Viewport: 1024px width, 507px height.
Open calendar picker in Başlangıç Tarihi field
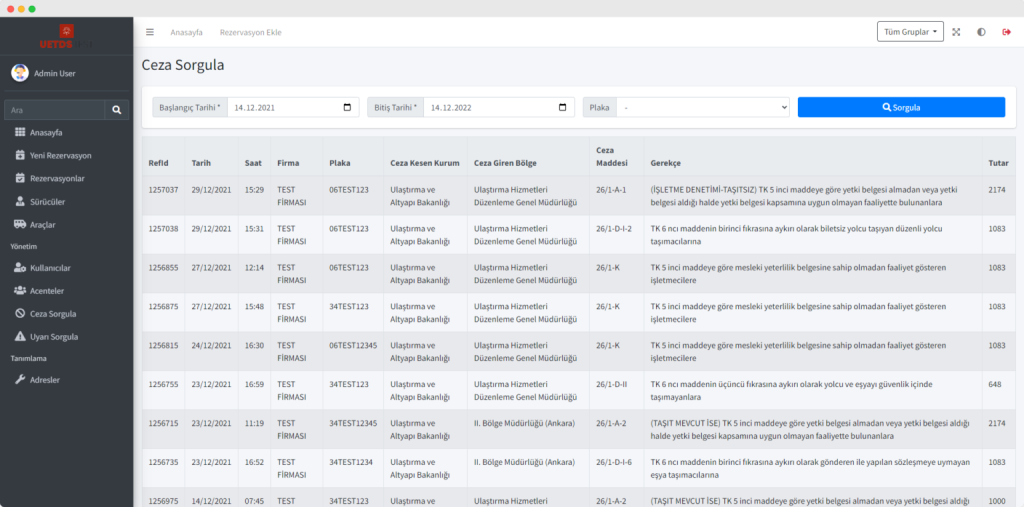tap(347, 107)
